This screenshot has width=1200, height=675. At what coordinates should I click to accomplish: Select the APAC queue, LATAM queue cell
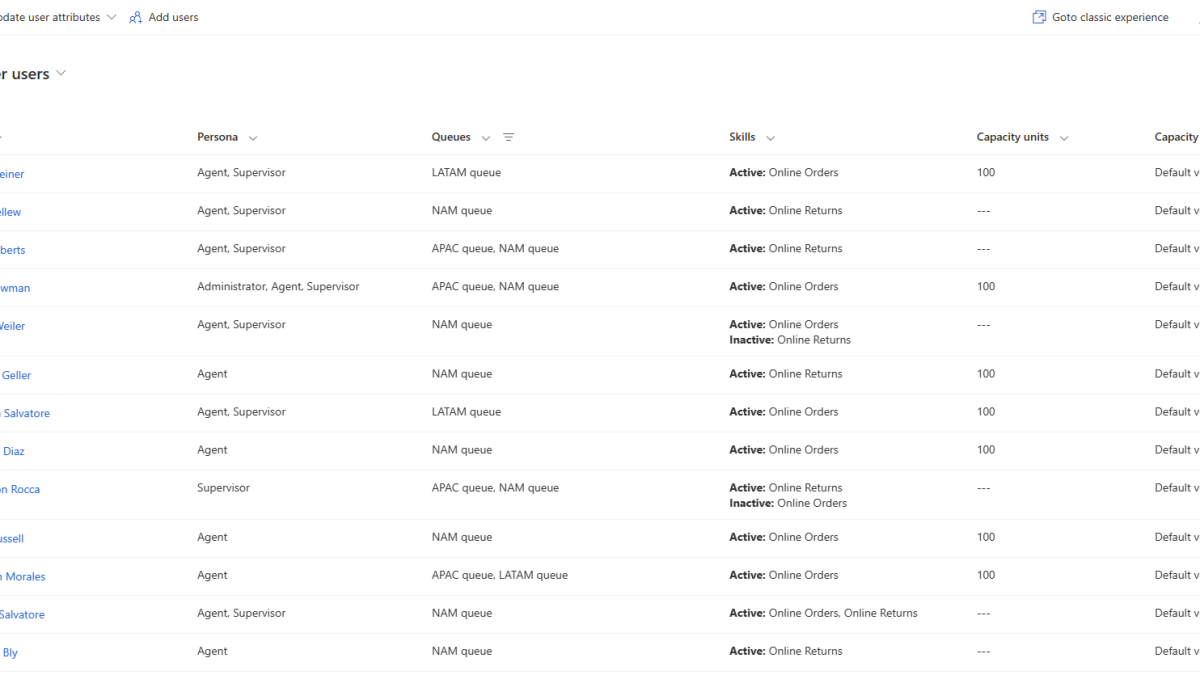coord(499,575)
